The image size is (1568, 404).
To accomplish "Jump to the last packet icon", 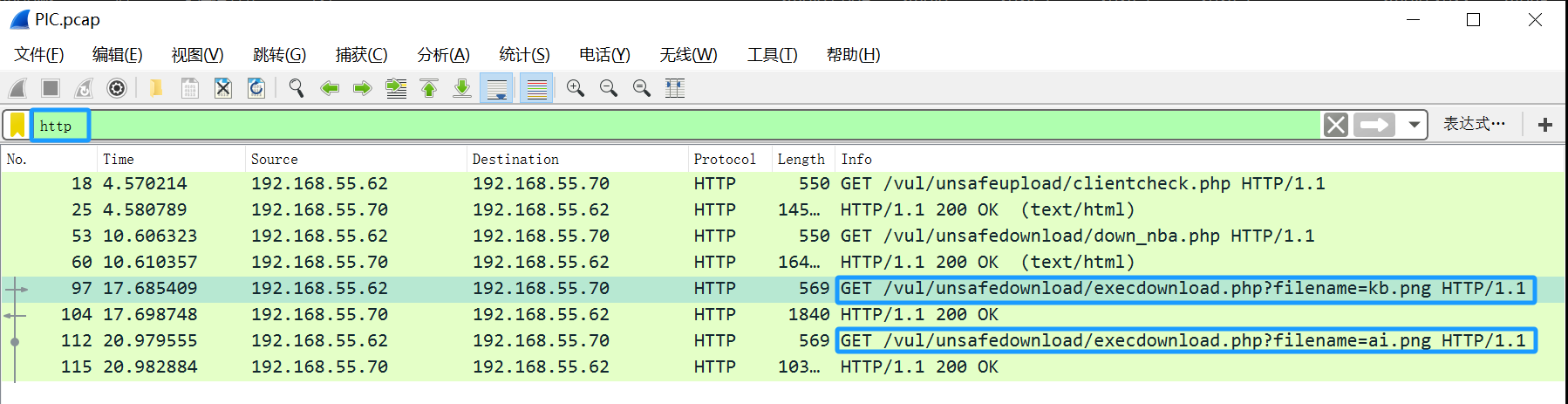I will [x=462, y=88].
